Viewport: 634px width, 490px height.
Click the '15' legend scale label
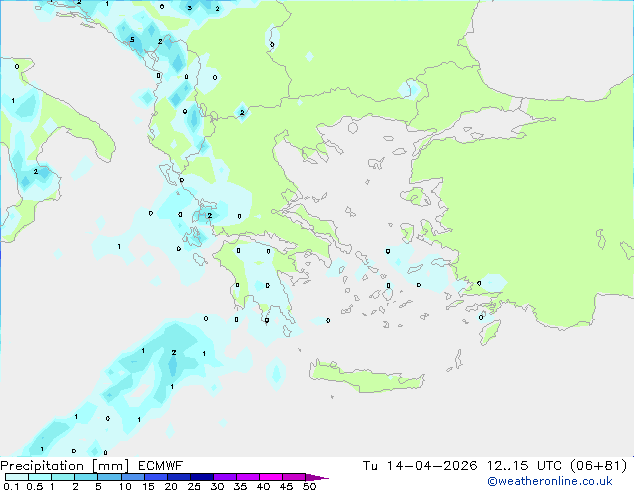(148, 486)
